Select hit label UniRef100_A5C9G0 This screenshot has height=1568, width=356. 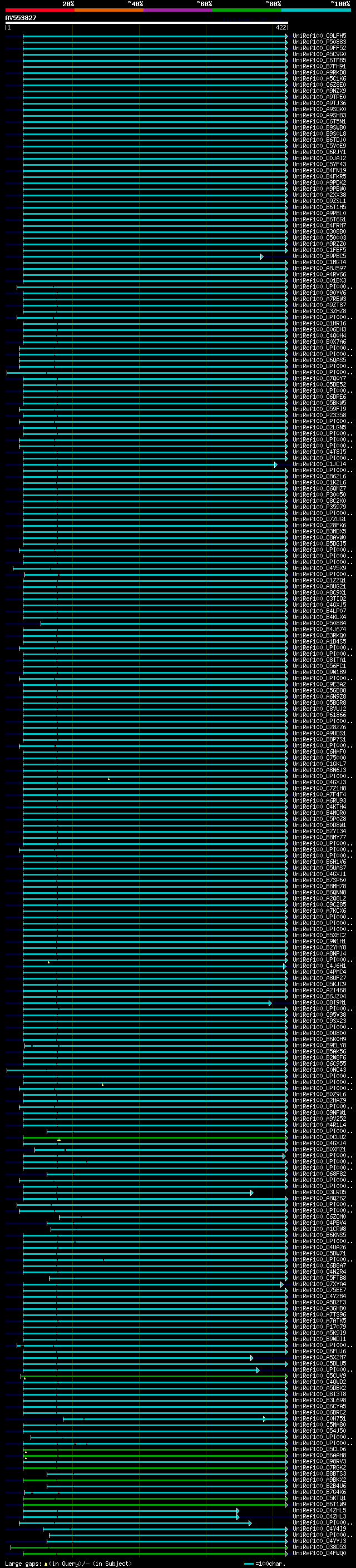[x=319, y=54]
